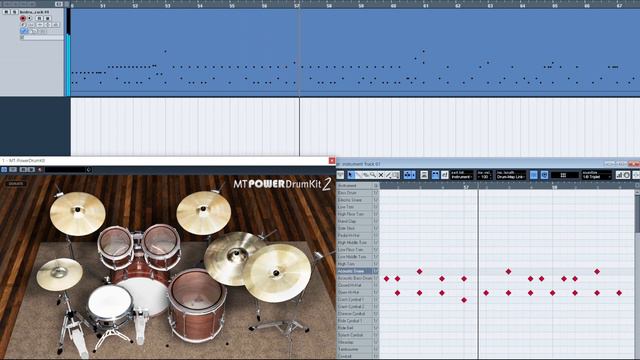Solo the drums instrument track with S button
Image resolution: width=640 pixels, height=360 pixels.
point(15,12)
